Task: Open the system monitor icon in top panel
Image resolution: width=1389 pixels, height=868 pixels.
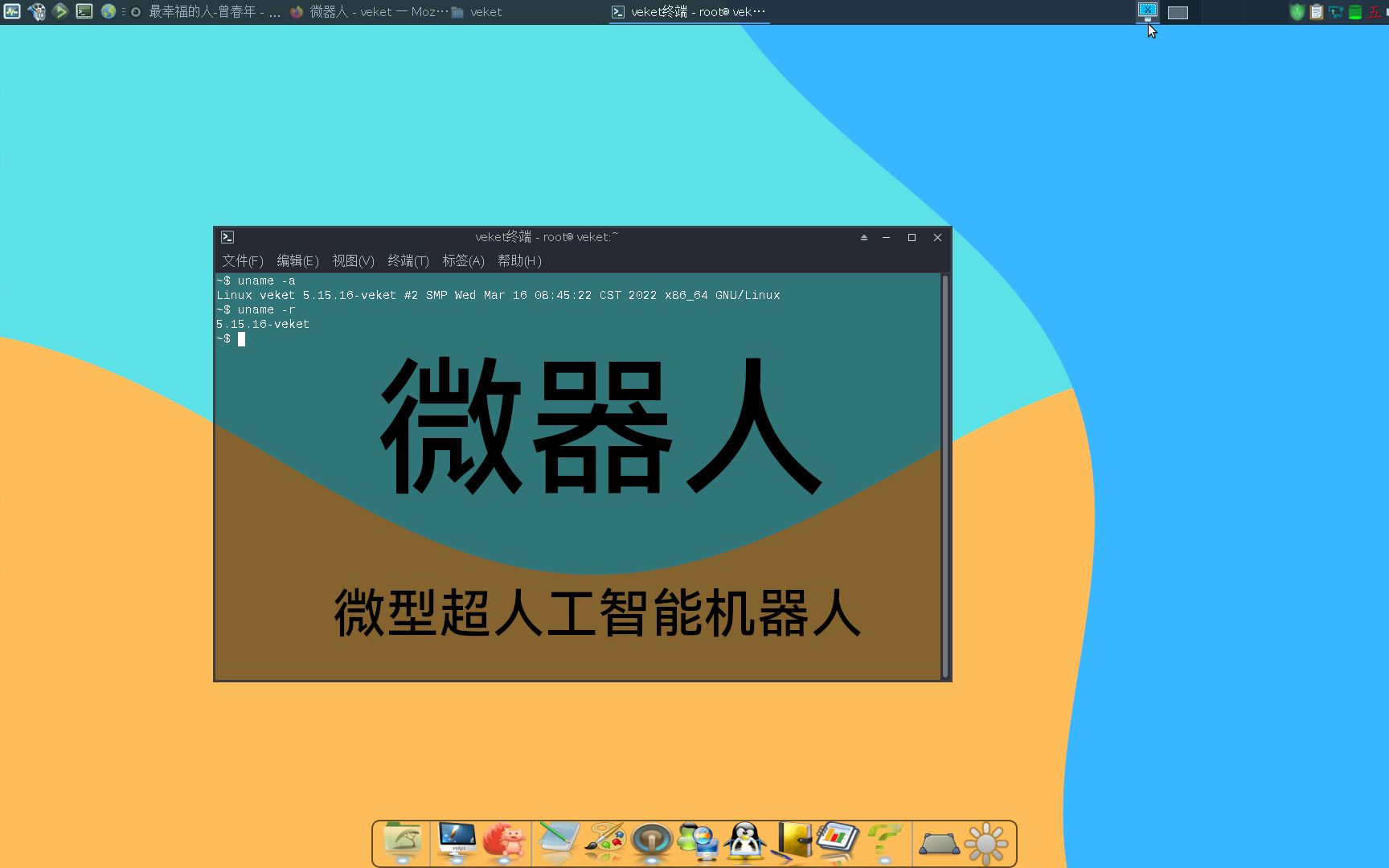Action: click(x=12, y=11)
